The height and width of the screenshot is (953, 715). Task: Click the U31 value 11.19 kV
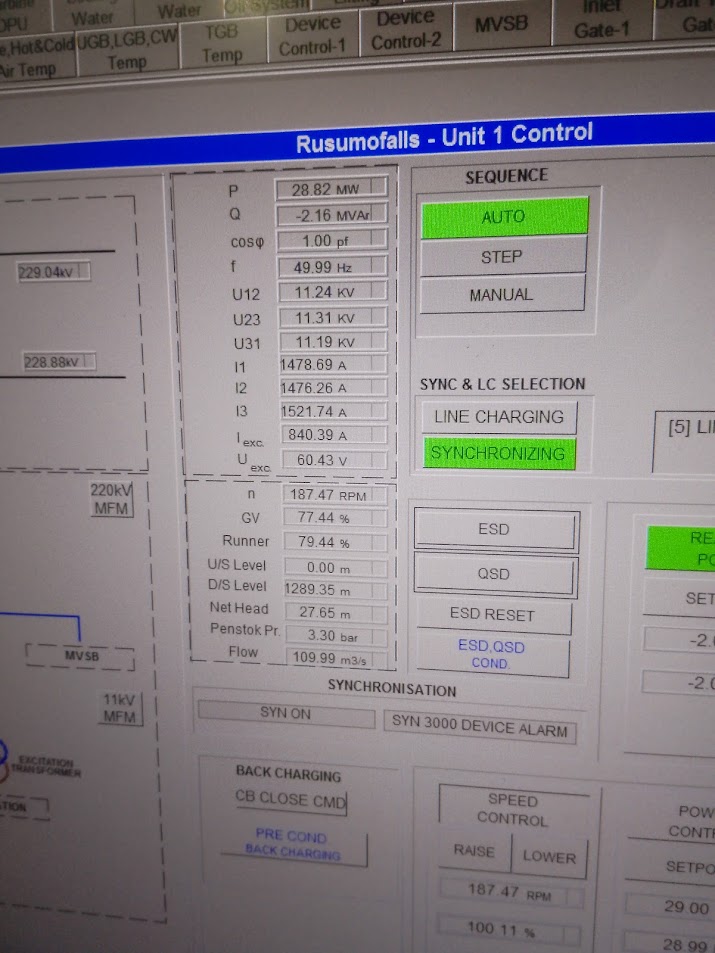click(333, 342)
